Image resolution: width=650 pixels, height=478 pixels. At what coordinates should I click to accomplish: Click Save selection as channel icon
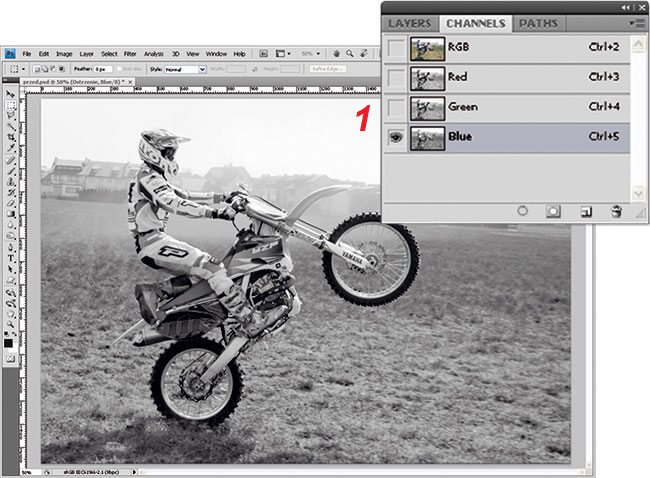tap(552, 211)
